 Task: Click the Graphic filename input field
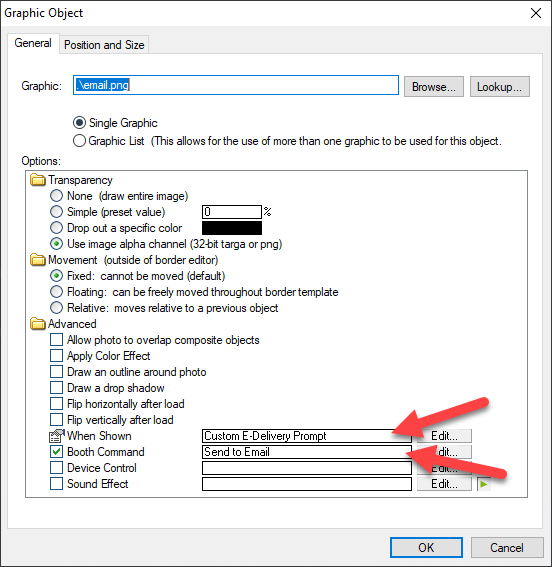point(236,85)
